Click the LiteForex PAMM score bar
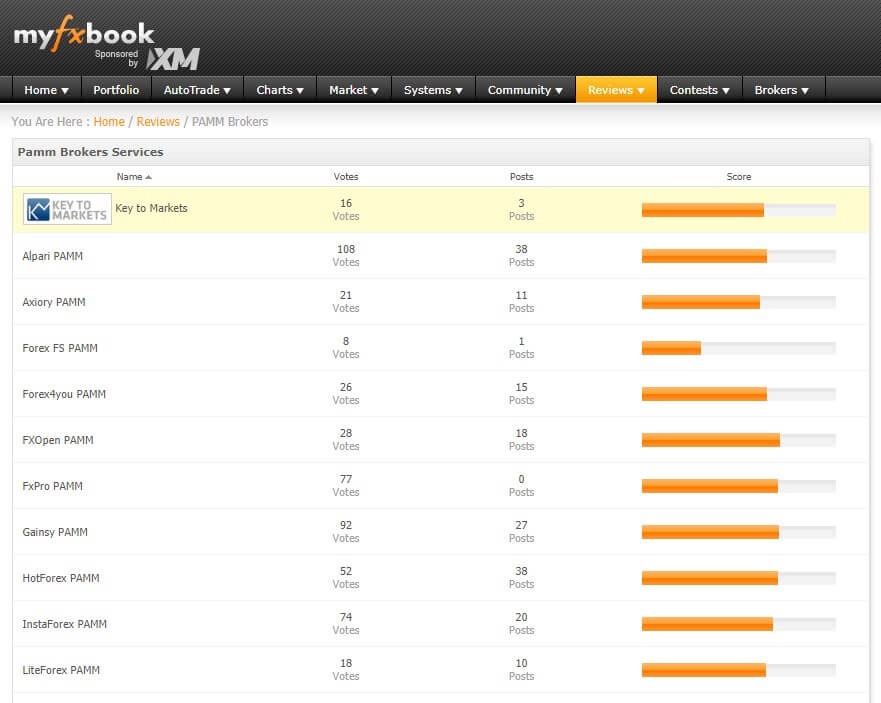 coord(738,671)
